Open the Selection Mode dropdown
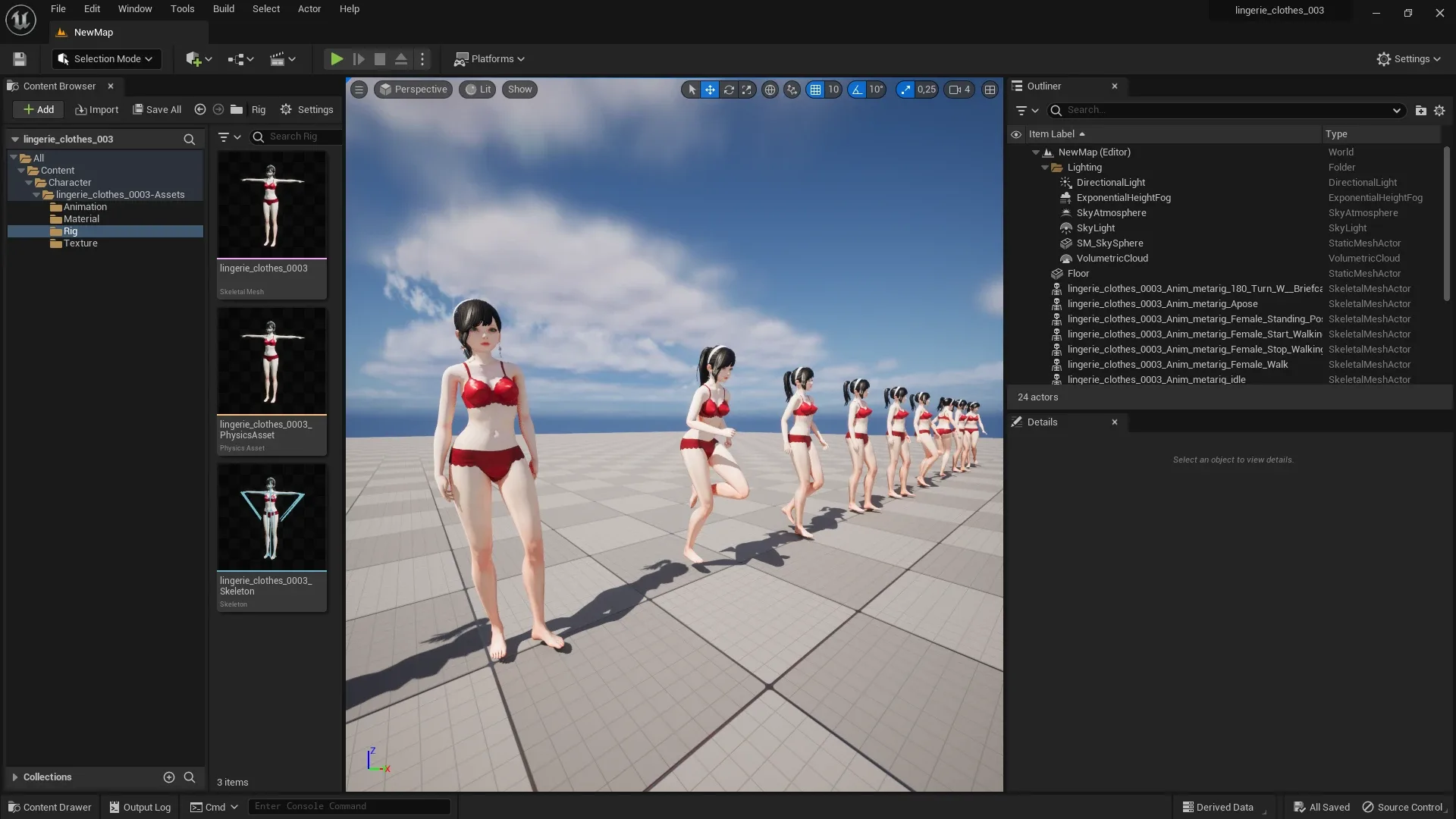Screen dimensions: 1456x819 (x=105, y=59)
